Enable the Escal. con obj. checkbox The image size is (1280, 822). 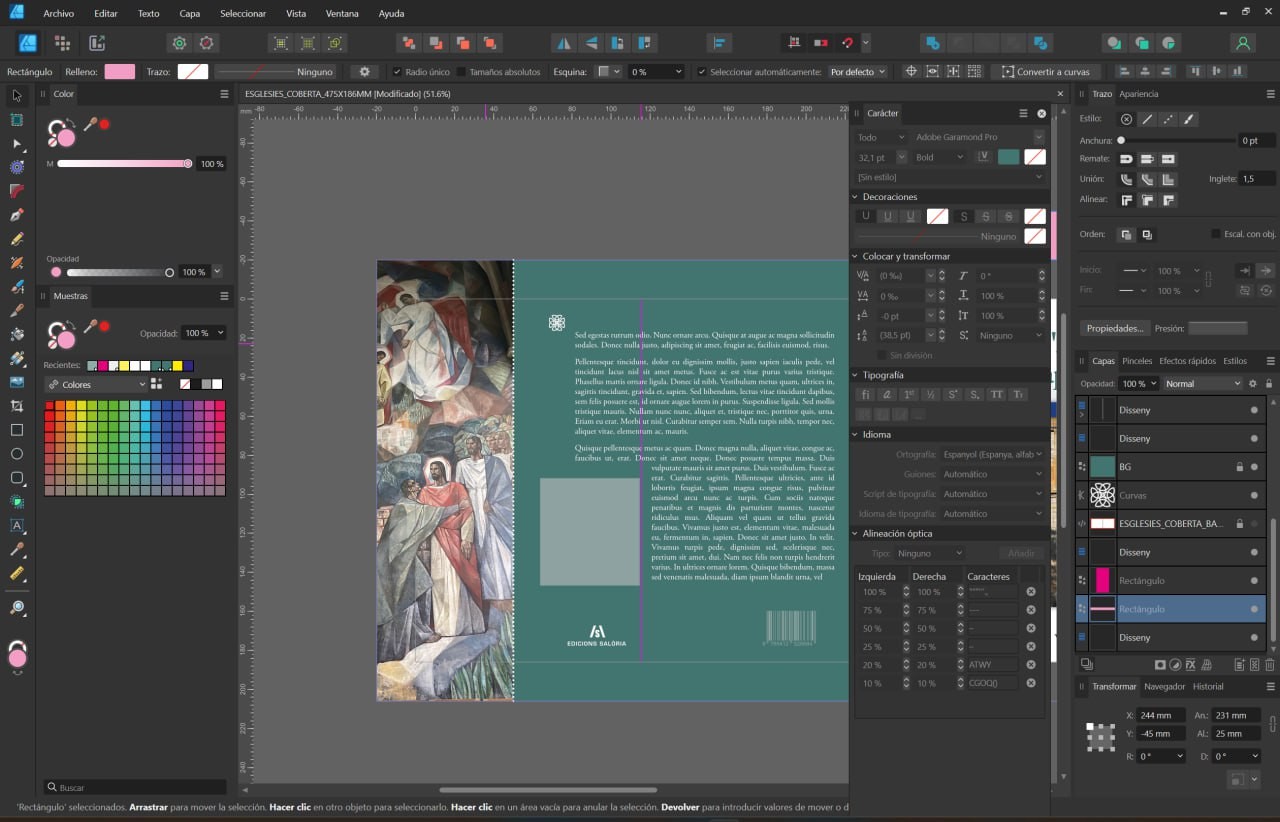point(1215,234)
